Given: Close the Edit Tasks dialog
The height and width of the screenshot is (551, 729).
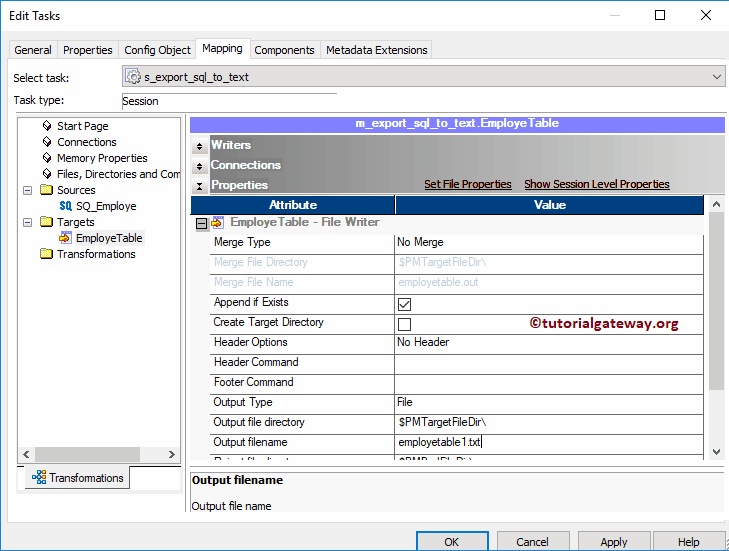Looking at the screenshot, I should [x=706, y=15].
